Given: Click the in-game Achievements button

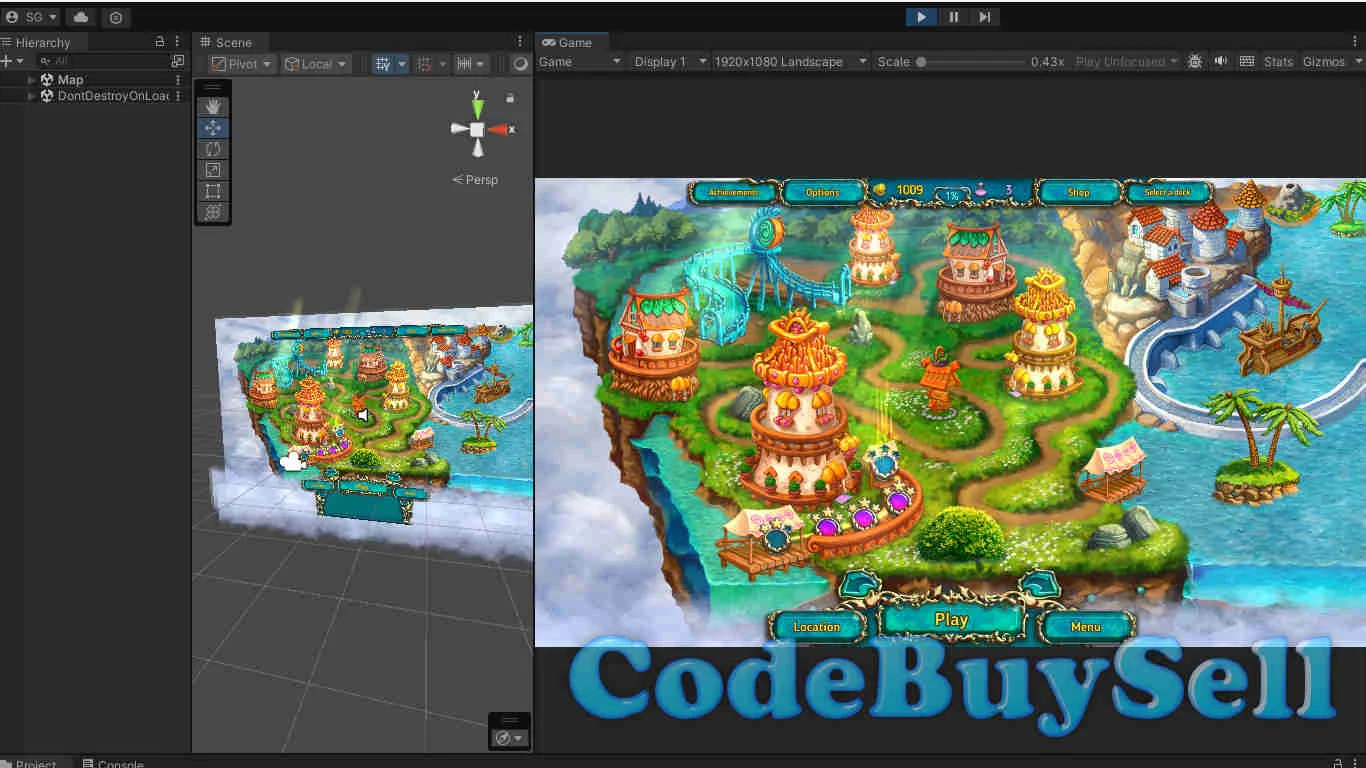Looking at the screenshot, I should [733, 192].
